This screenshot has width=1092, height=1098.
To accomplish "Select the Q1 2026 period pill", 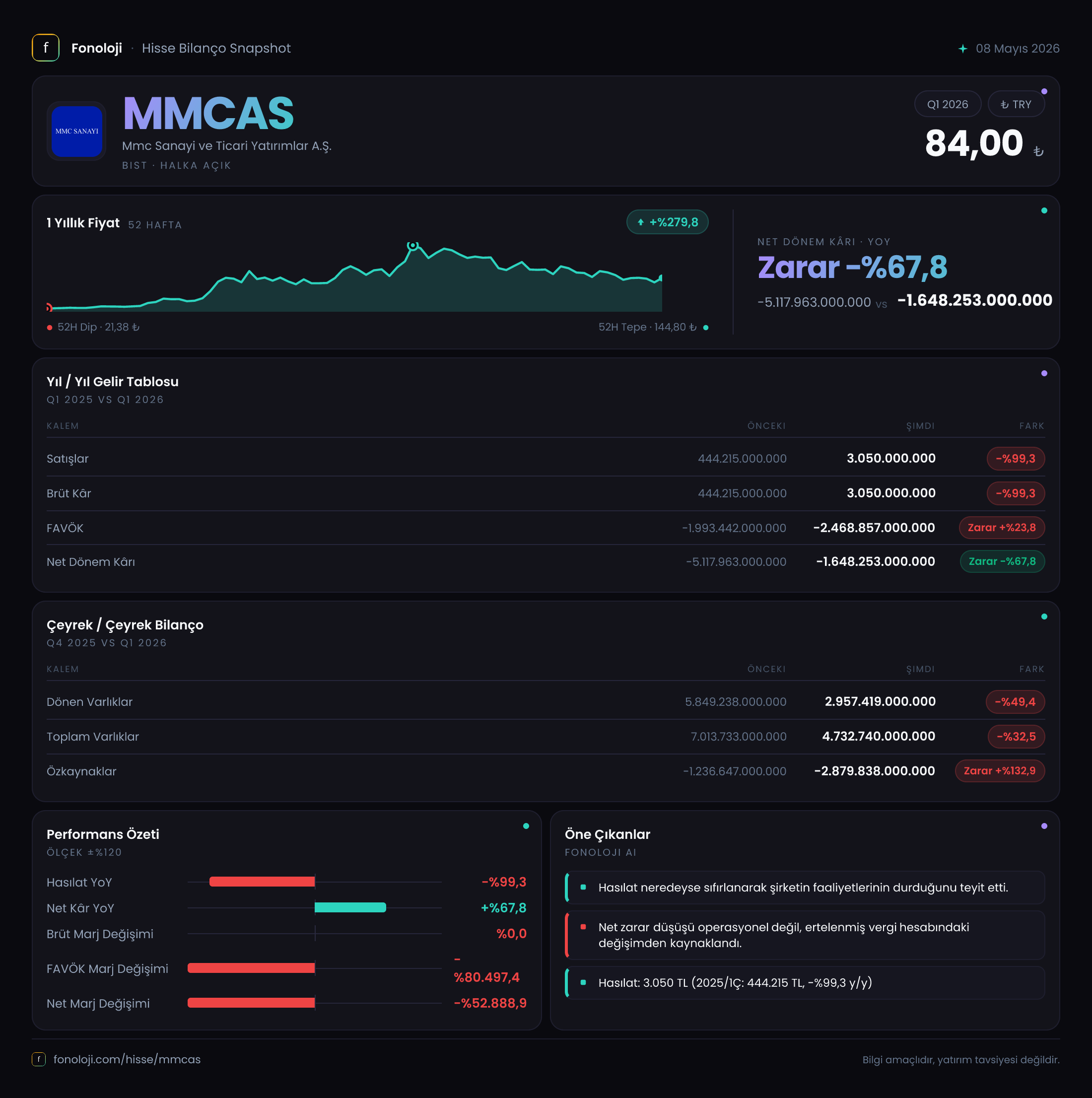I will click(x=947, y=104).
